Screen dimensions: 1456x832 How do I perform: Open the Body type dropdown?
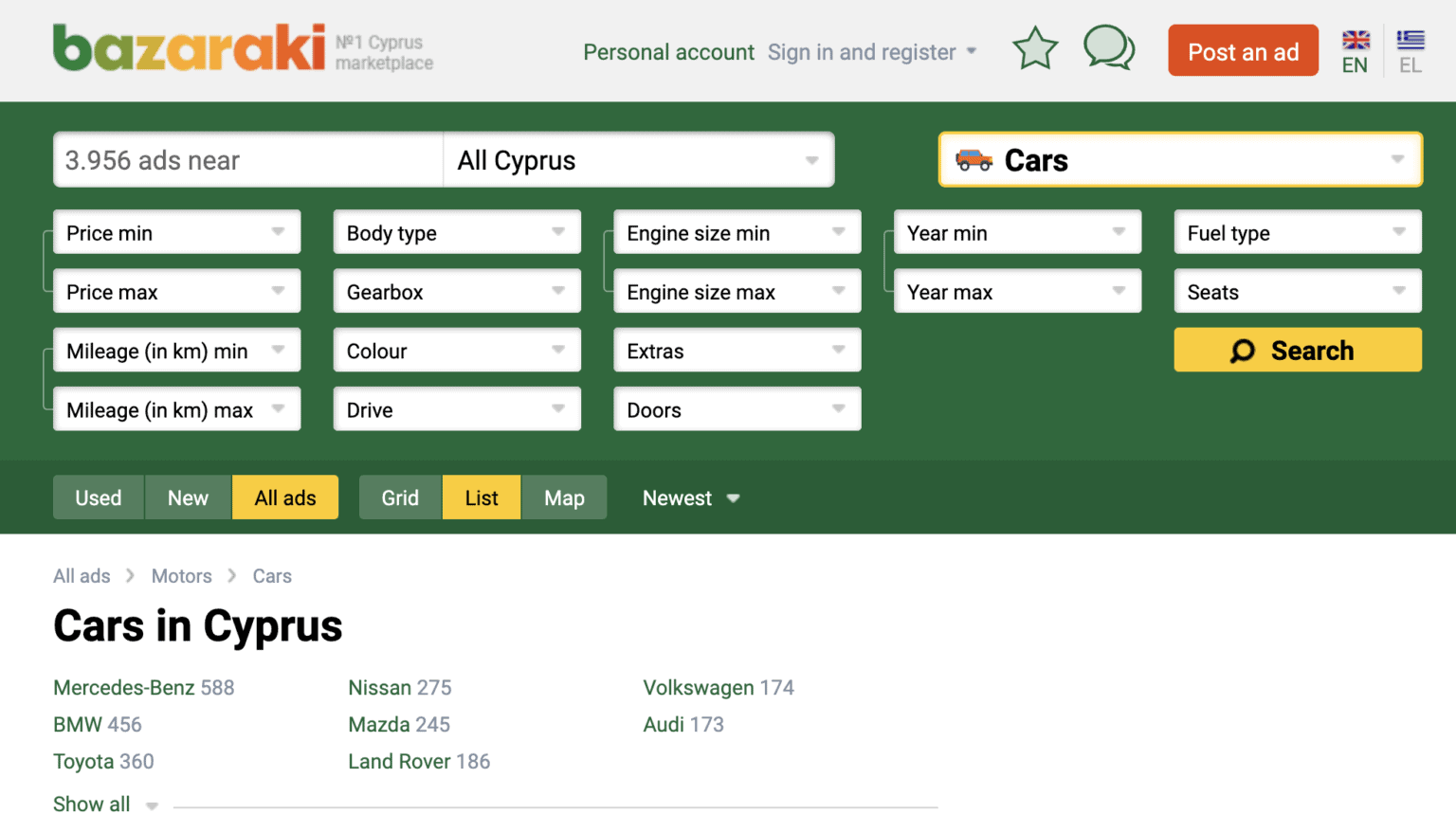click(456, 232)
